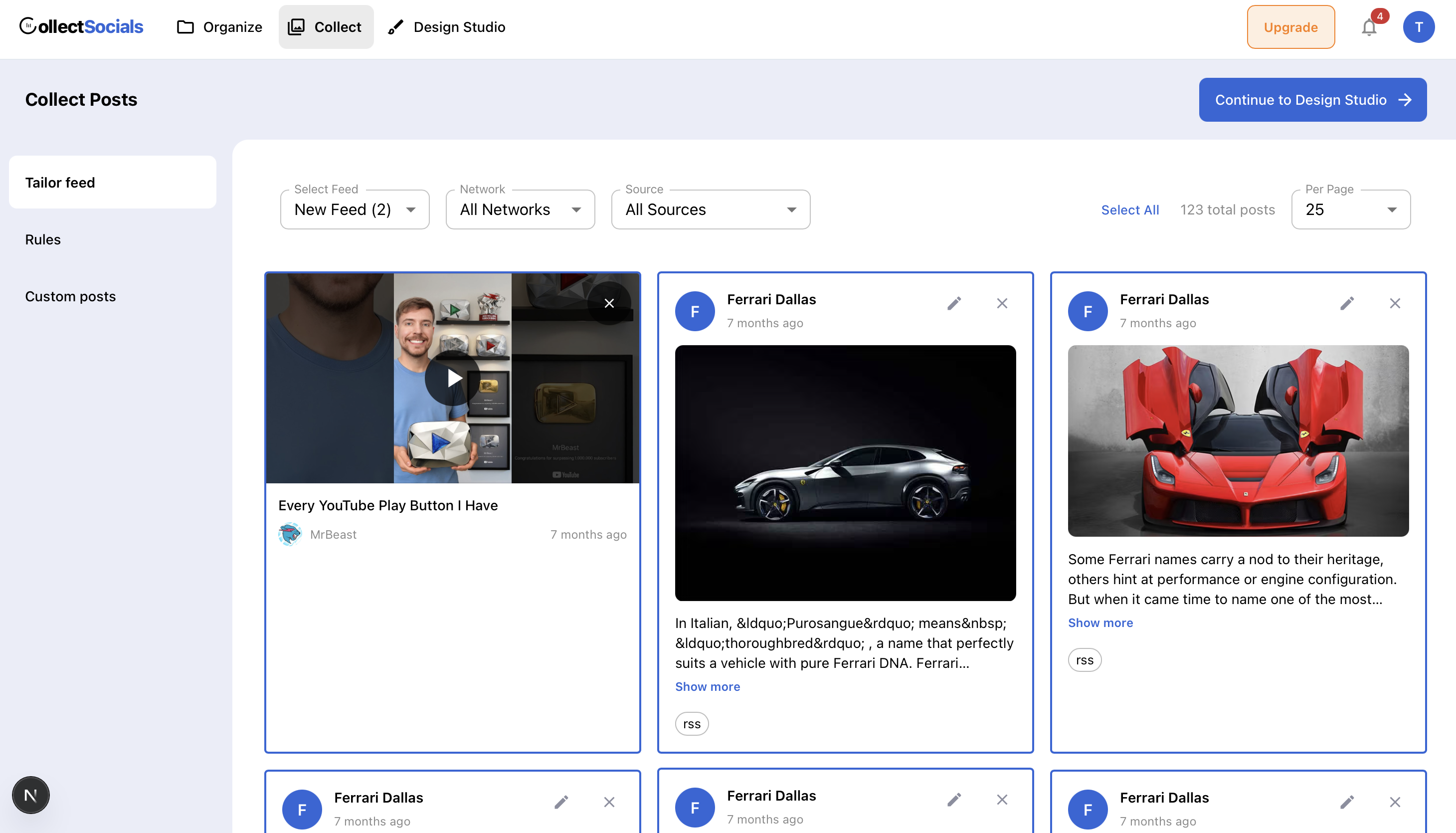Click the Upgrade button
This screenshot has height=833, width=1456.
click(1290, 26)
